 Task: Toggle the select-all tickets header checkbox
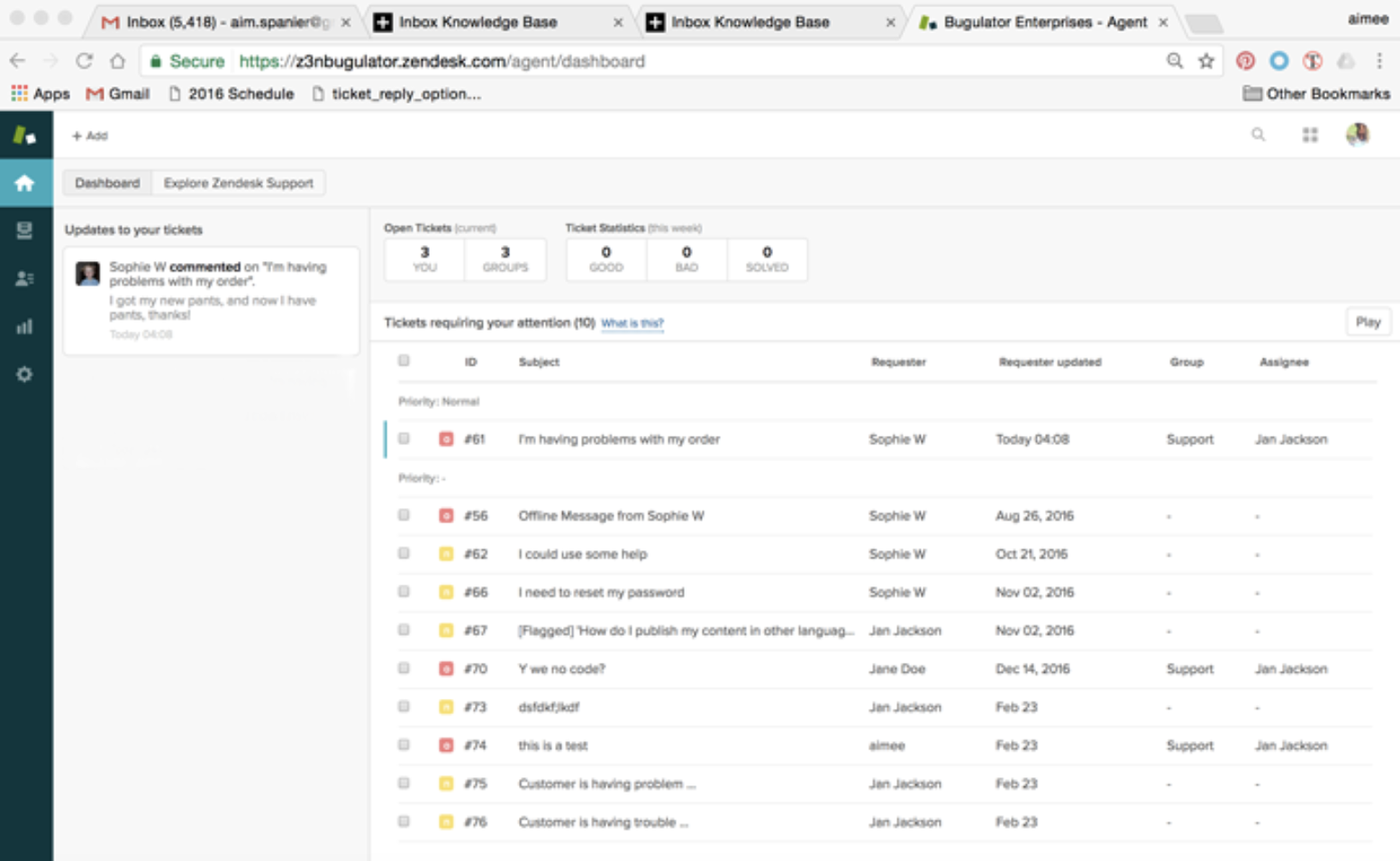click(x=404, y=361)
